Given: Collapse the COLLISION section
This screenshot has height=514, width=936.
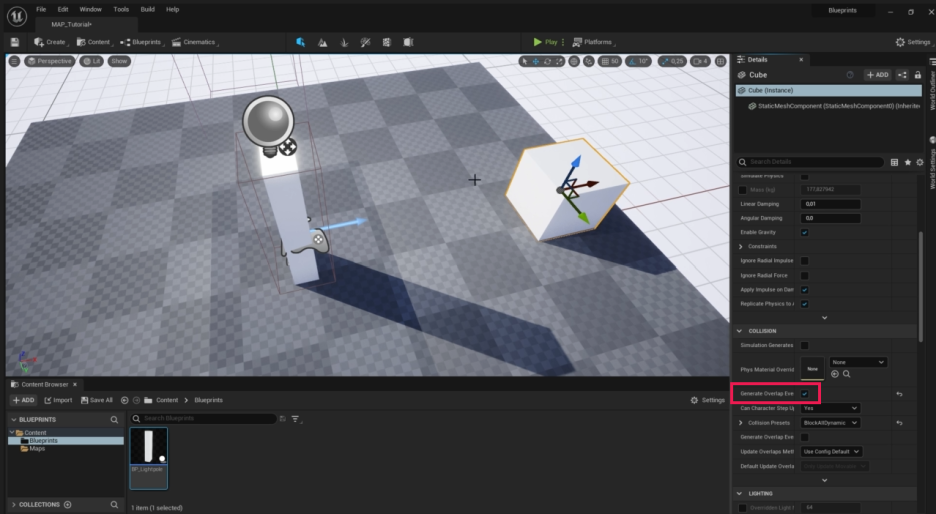Looking at the screenshot, I should click(740, 331).
